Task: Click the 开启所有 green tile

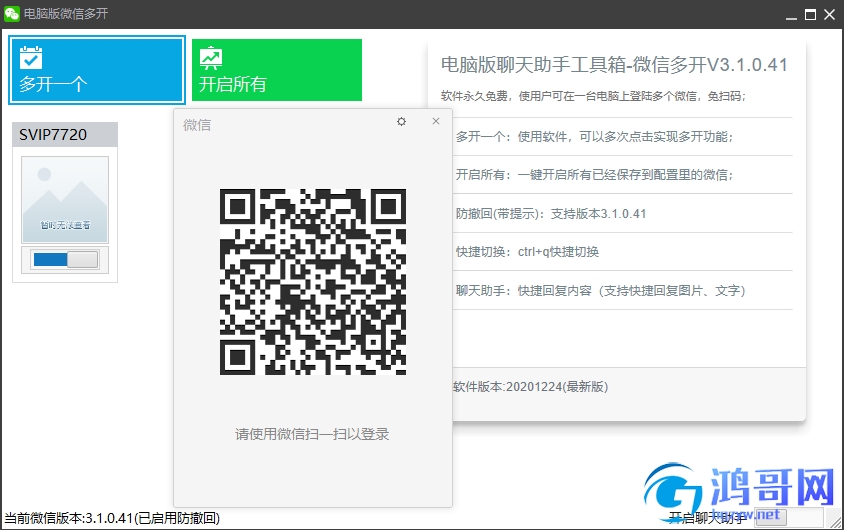Action: 277,70
